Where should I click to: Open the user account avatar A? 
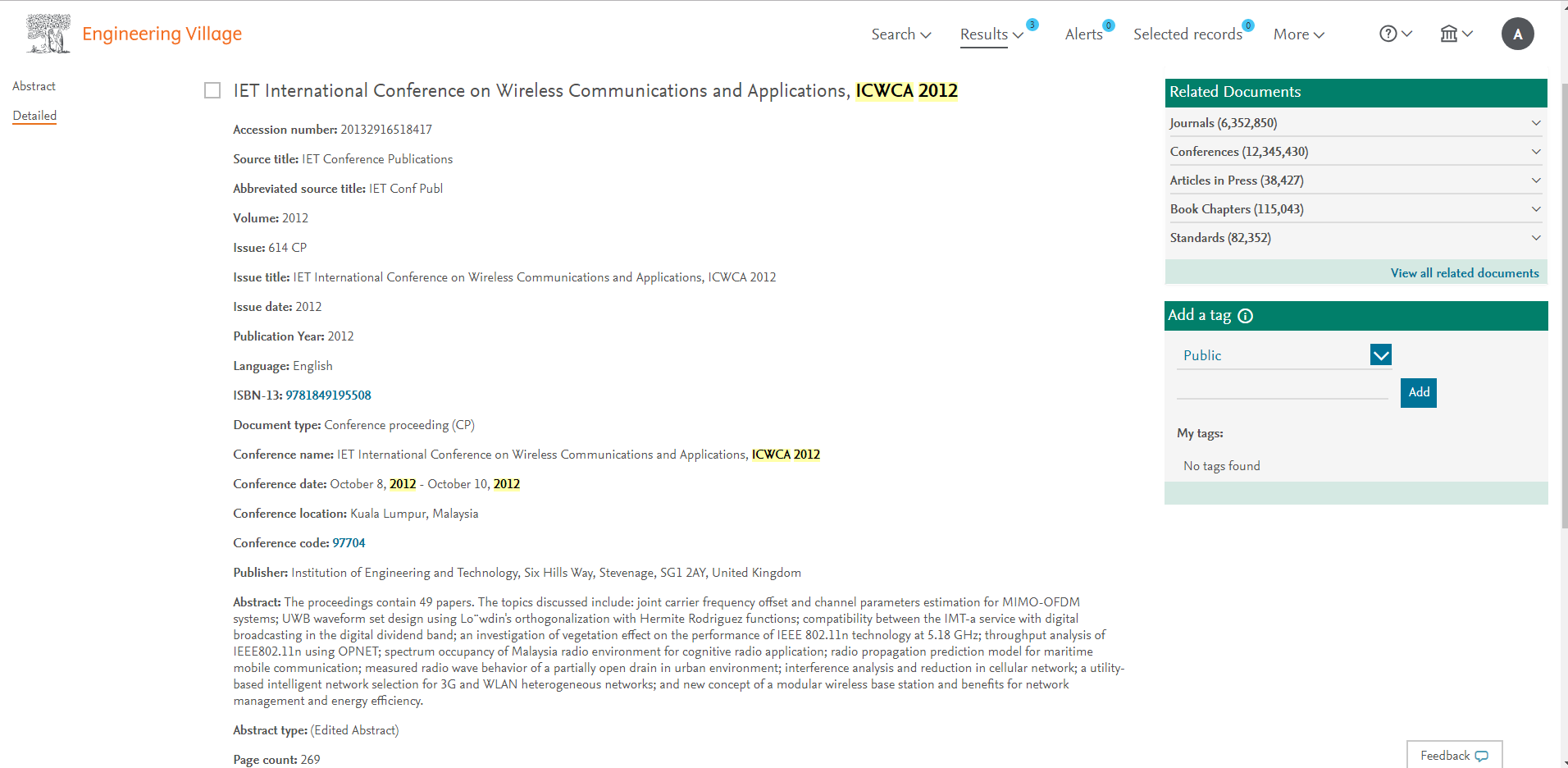tap(1517, 34)
